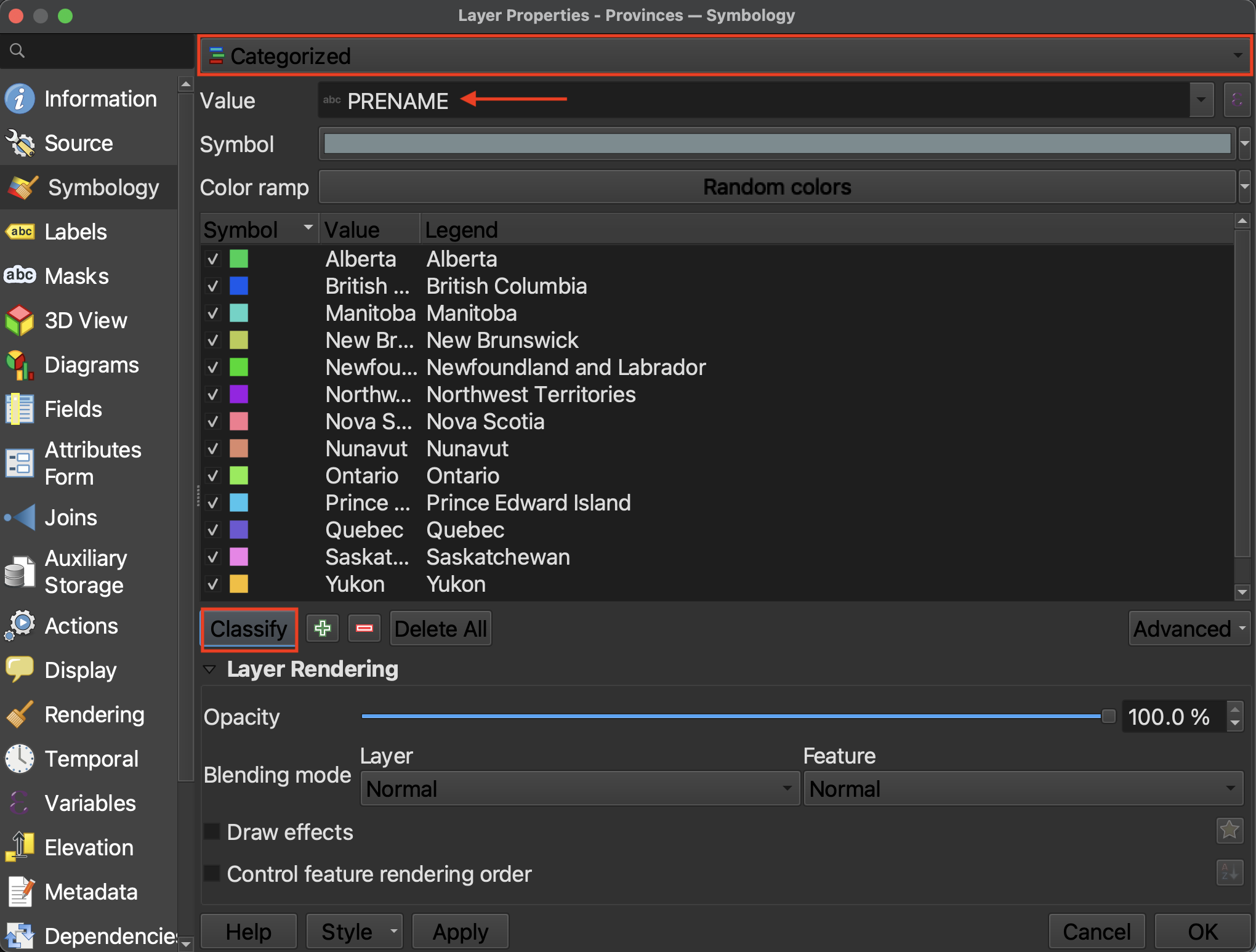
Task: Uncheck the Alberta category checkbox
Action: tap(213, 259)
